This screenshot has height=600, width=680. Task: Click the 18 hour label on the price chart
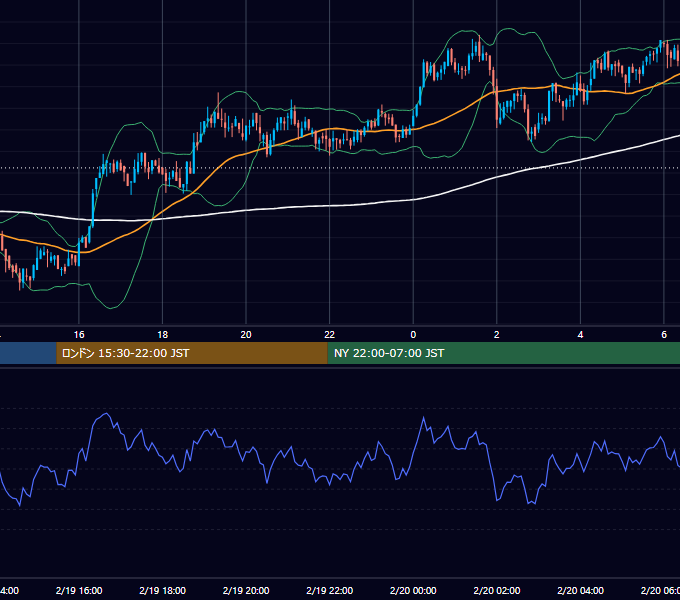pos(163,334)
